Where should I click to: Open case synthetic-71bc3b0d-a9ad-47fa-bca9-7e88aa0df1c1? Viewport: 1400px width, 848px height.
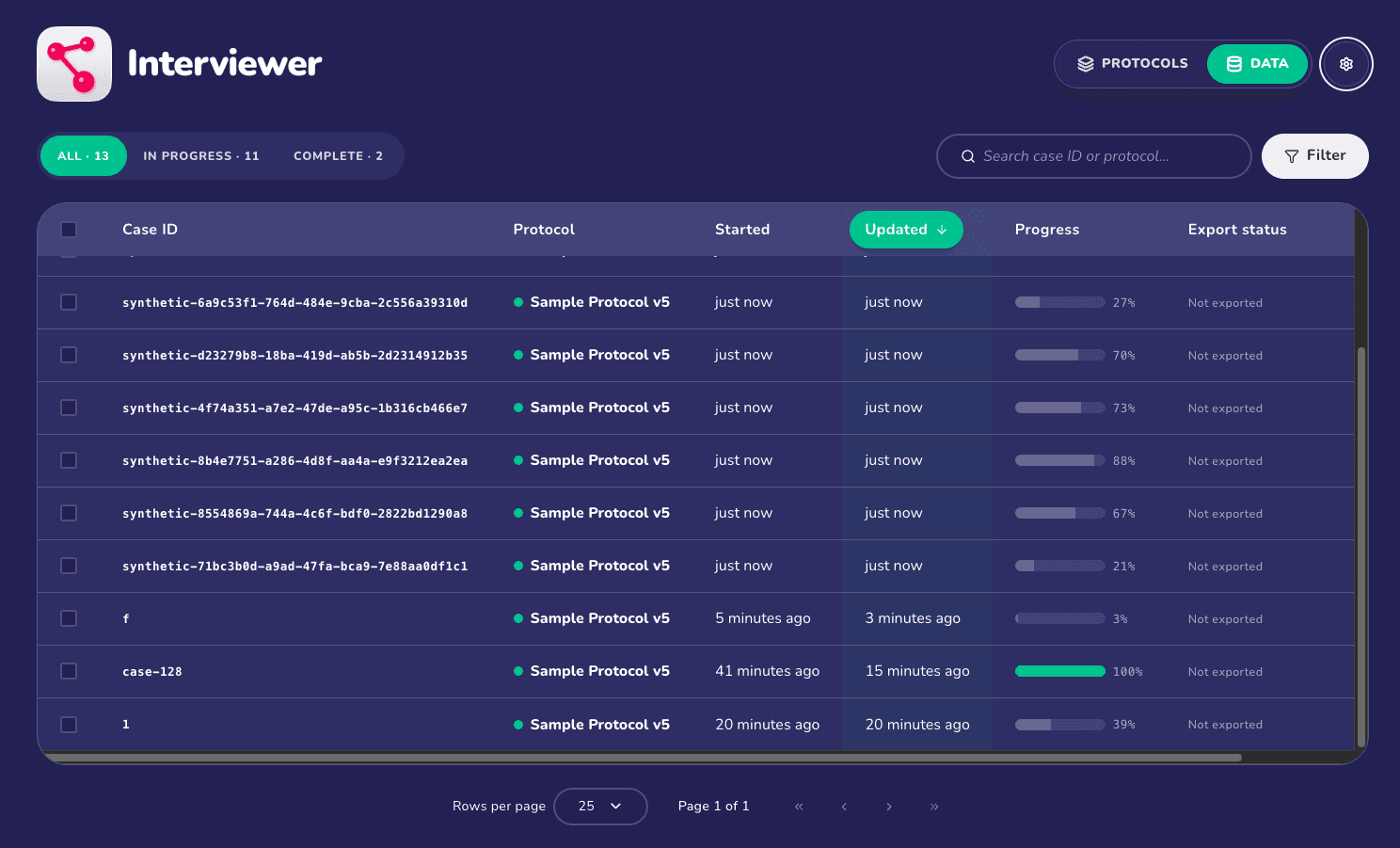click(x=294, y=567)
